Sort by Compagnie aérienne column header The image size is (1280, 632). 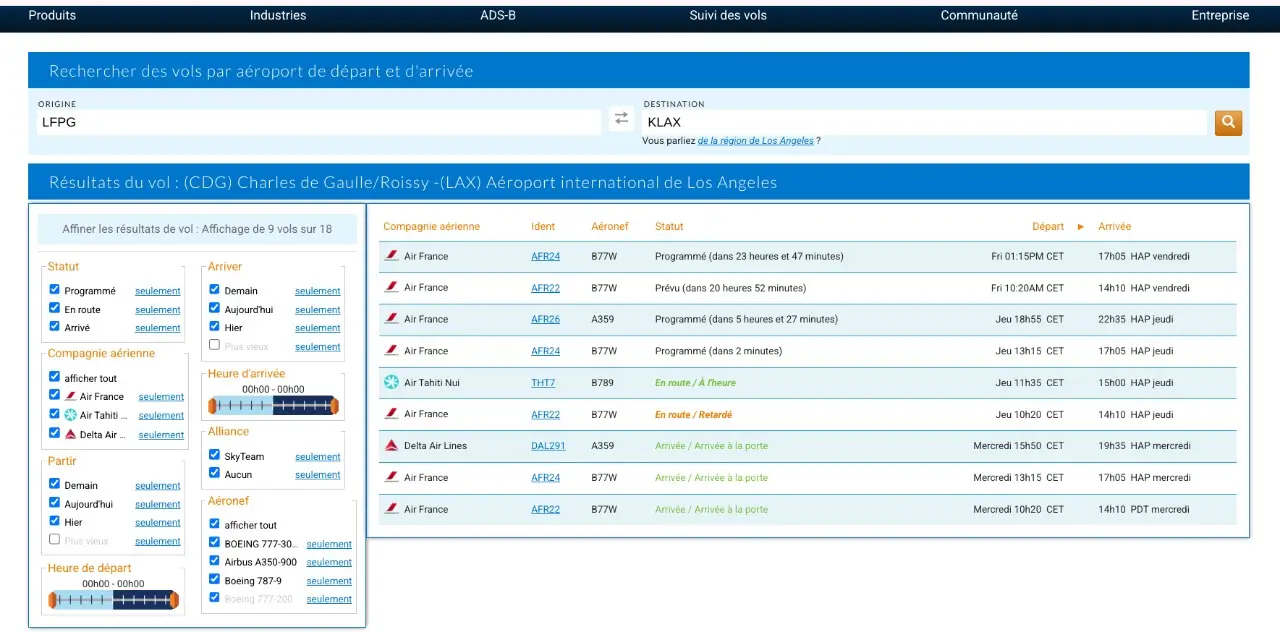pyautogui.click(x=431, y=227)
